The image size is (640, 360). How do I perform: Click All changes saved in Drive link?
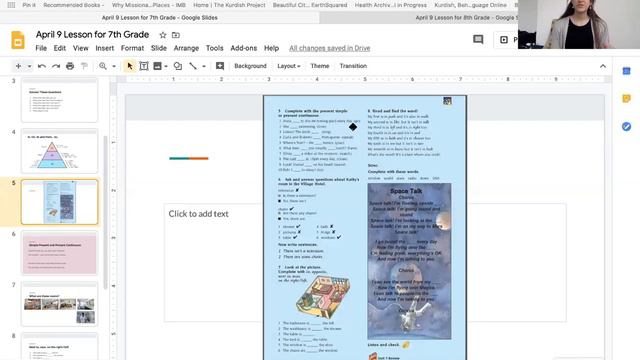point(329,48)
